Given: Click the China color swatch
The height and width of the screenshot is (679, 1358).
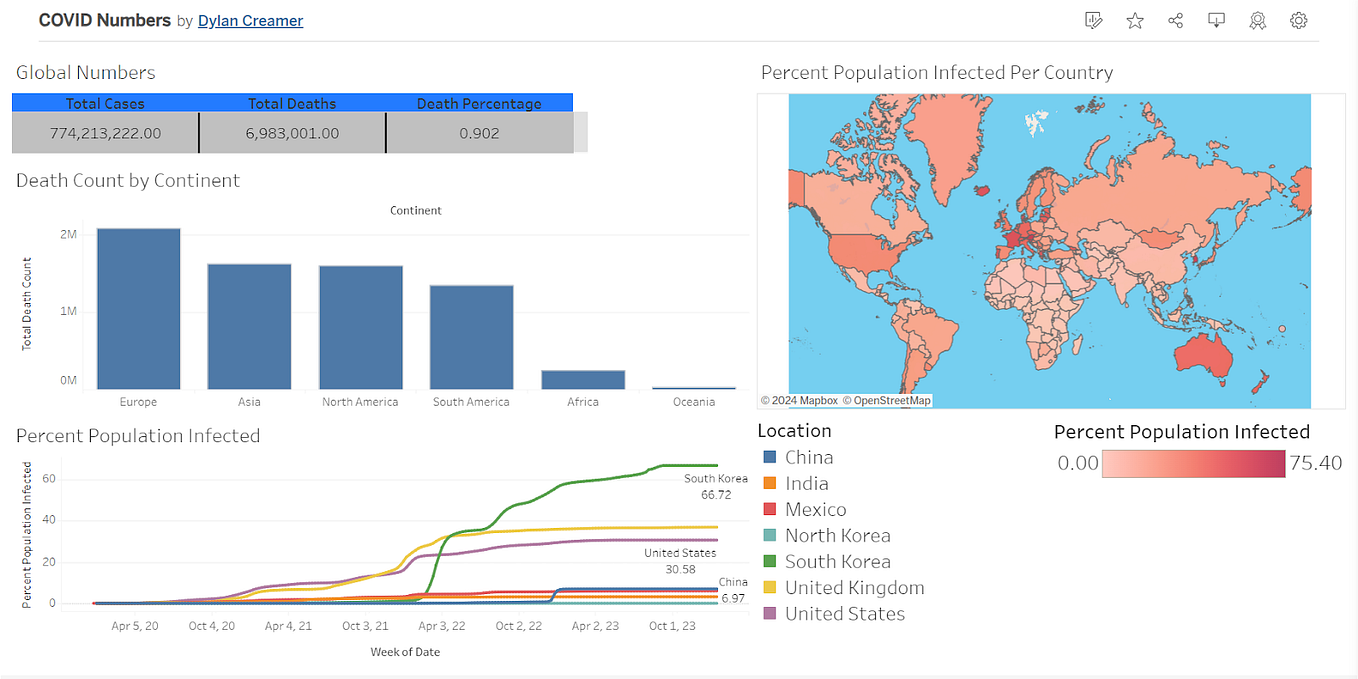Looking at the screenshot, I should pos(769,456).
